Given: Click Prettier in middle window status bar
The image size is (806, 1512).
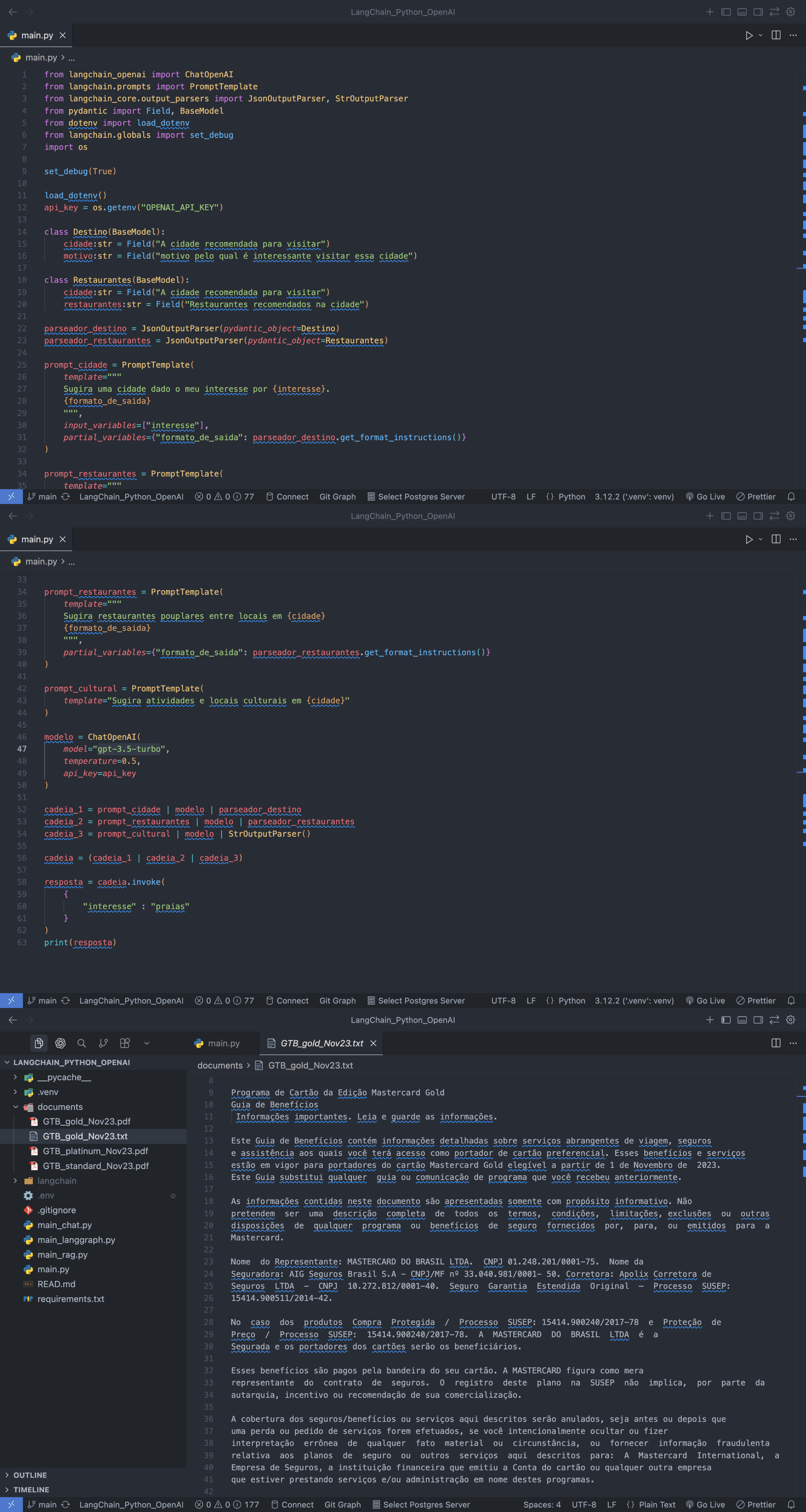Looking at the screenshot, I should point(756,1001).
